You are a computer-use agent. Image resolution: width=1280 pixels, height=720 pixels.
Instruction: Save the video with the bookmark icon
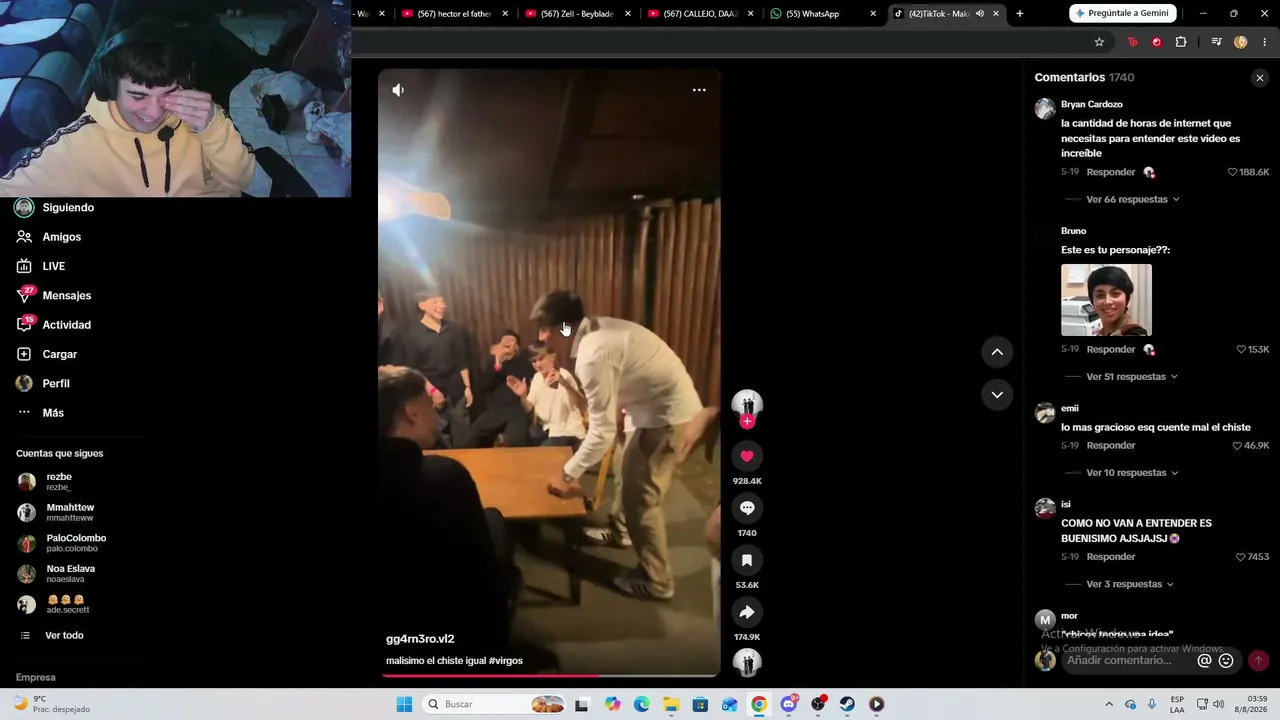coord(747,560)
